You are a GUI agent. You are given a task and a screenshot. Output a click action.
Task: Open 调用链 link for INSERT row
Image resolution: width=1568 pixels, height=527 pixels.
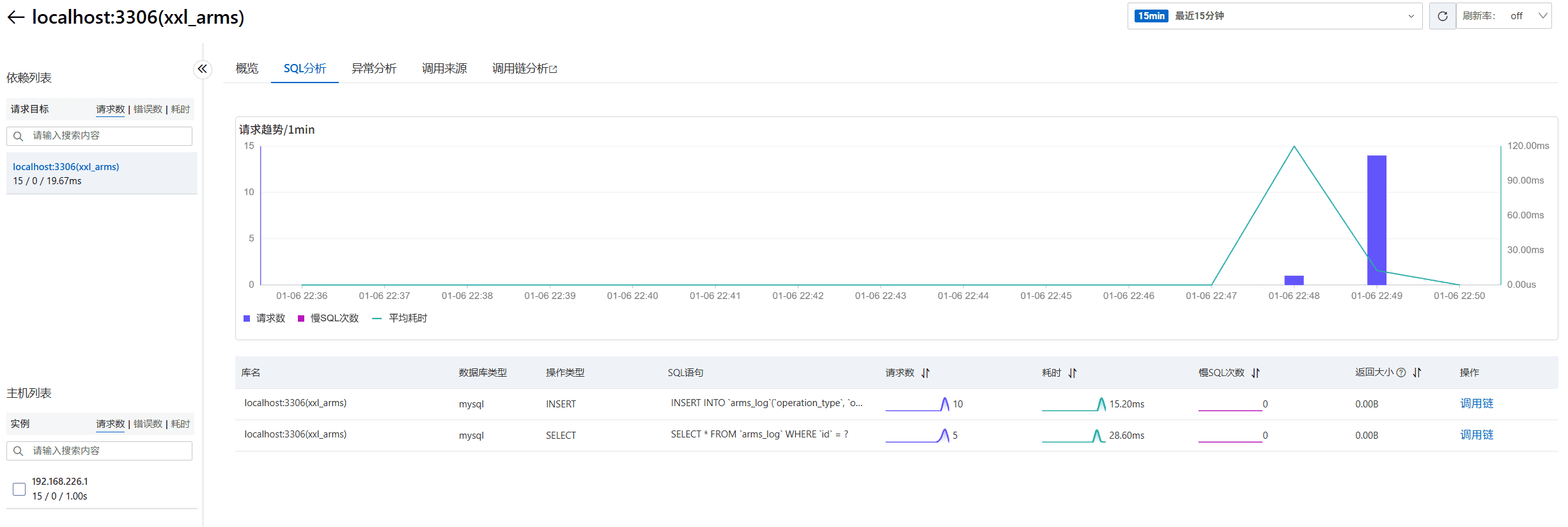coord(1477,404)
